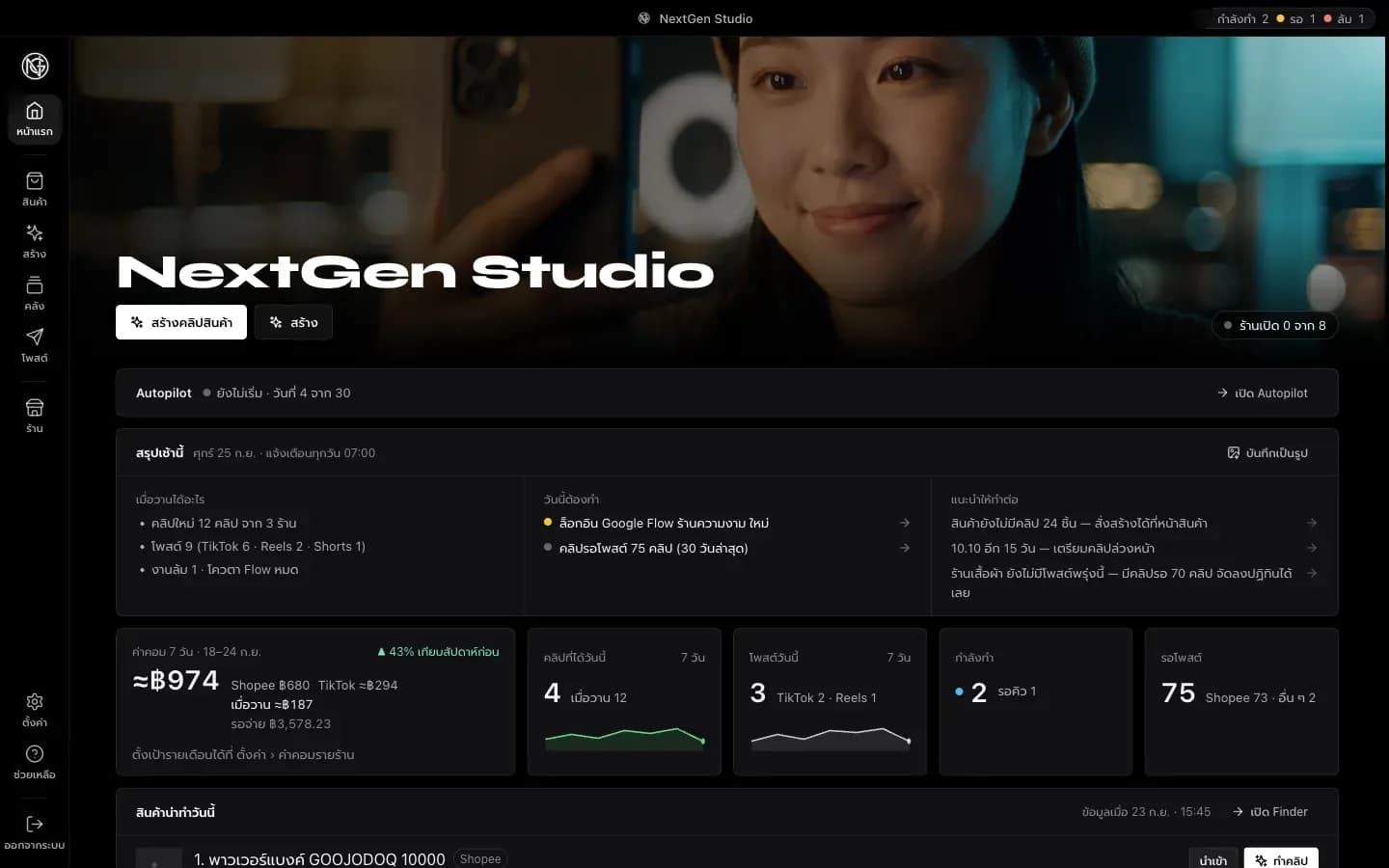Click the สร้างคลิปสินค้า button
The height and width of the screenshot is (868, 1389).
[181, 322]
